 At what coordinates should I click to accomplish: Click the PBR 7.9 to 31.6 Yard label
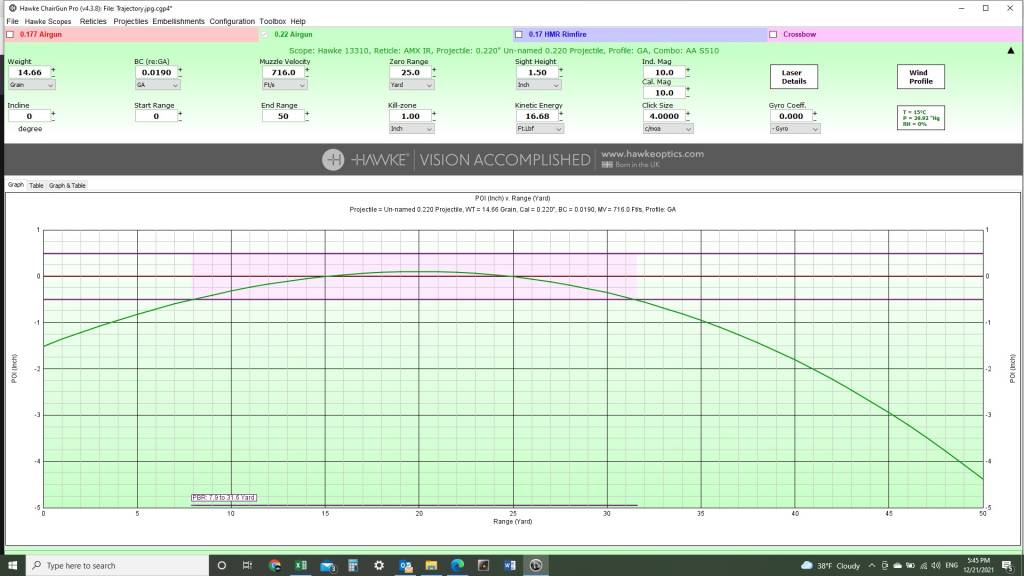pos(223,498)
